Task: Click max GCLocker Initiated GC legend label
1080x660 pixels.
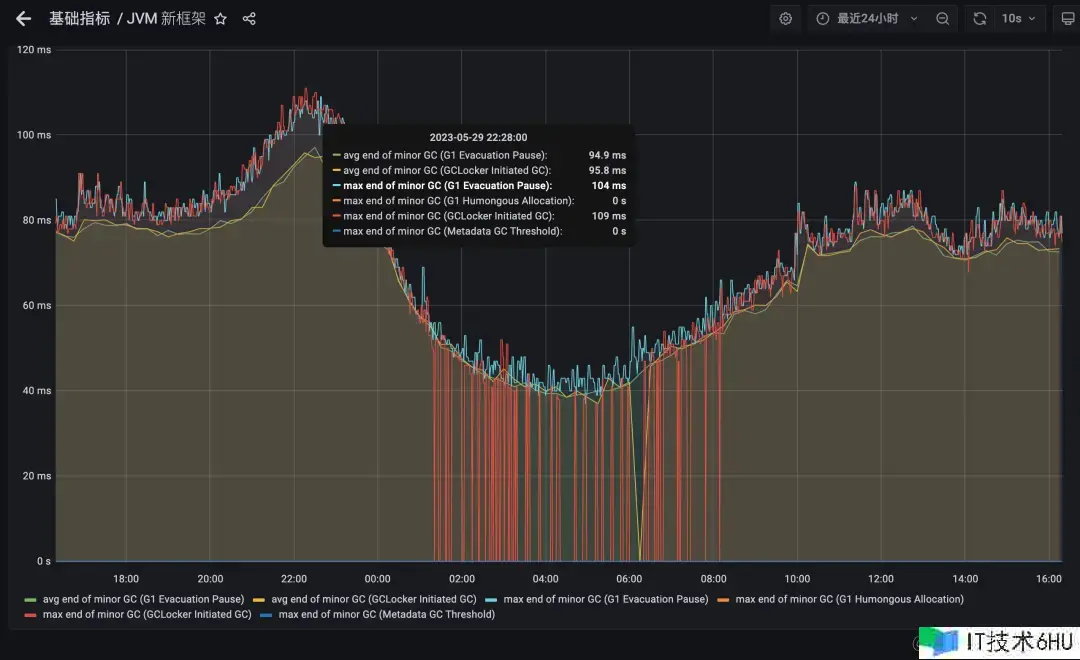Action: [x=147, y=615]
